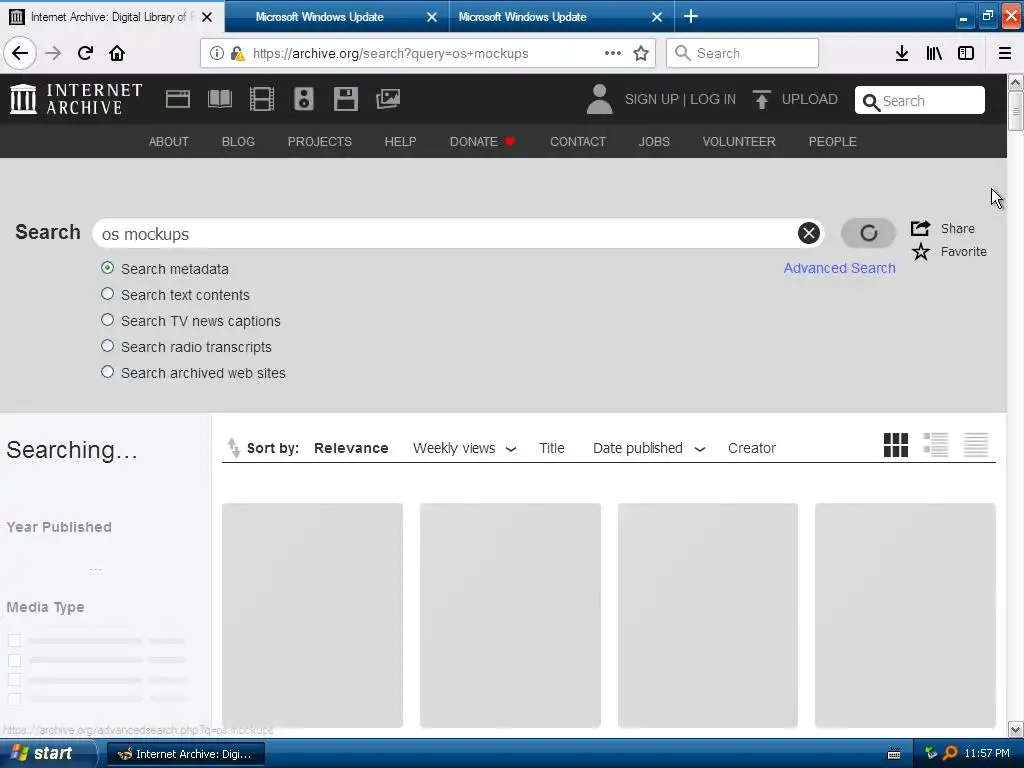
Task: Open the Firefox hamburger menu
Action: tap(1005, 53)
